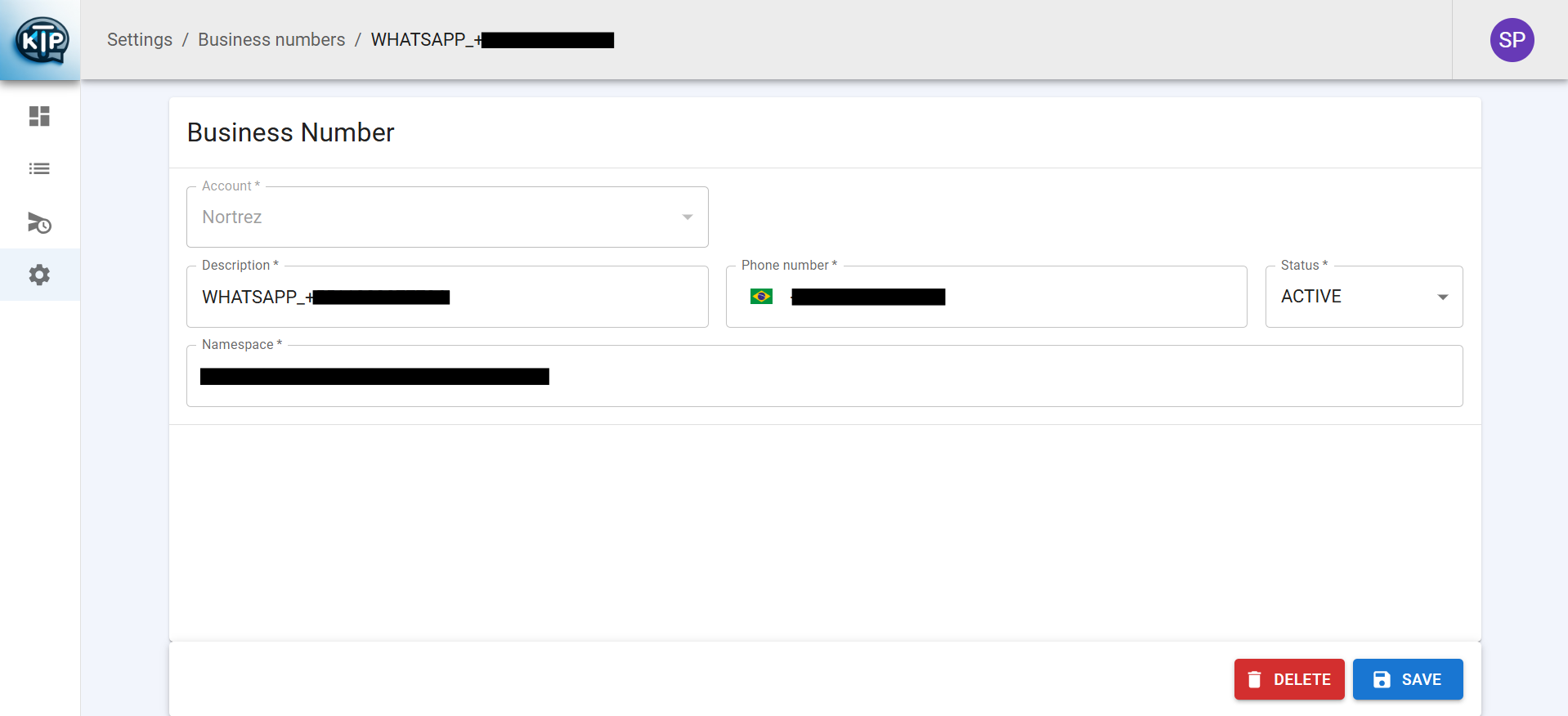Open the SP user avatar menu
The height and width of the screenshot is (716, 1568).
pos(1512,40)
